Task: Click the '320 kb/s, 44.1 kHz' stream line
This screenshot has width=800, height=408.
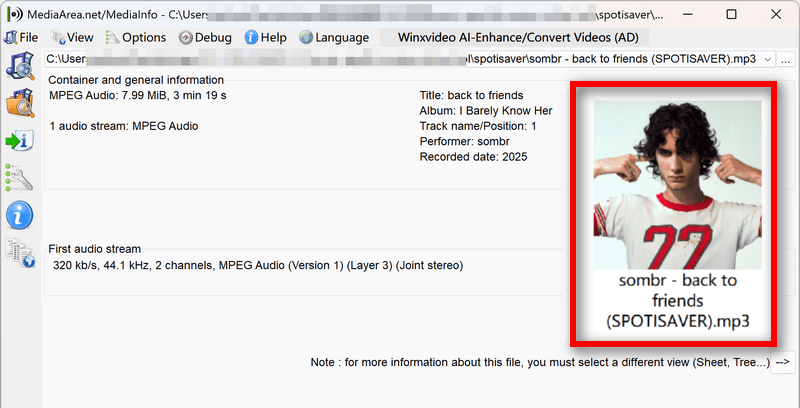Action: pyautogui.click(x=258, y=265)
